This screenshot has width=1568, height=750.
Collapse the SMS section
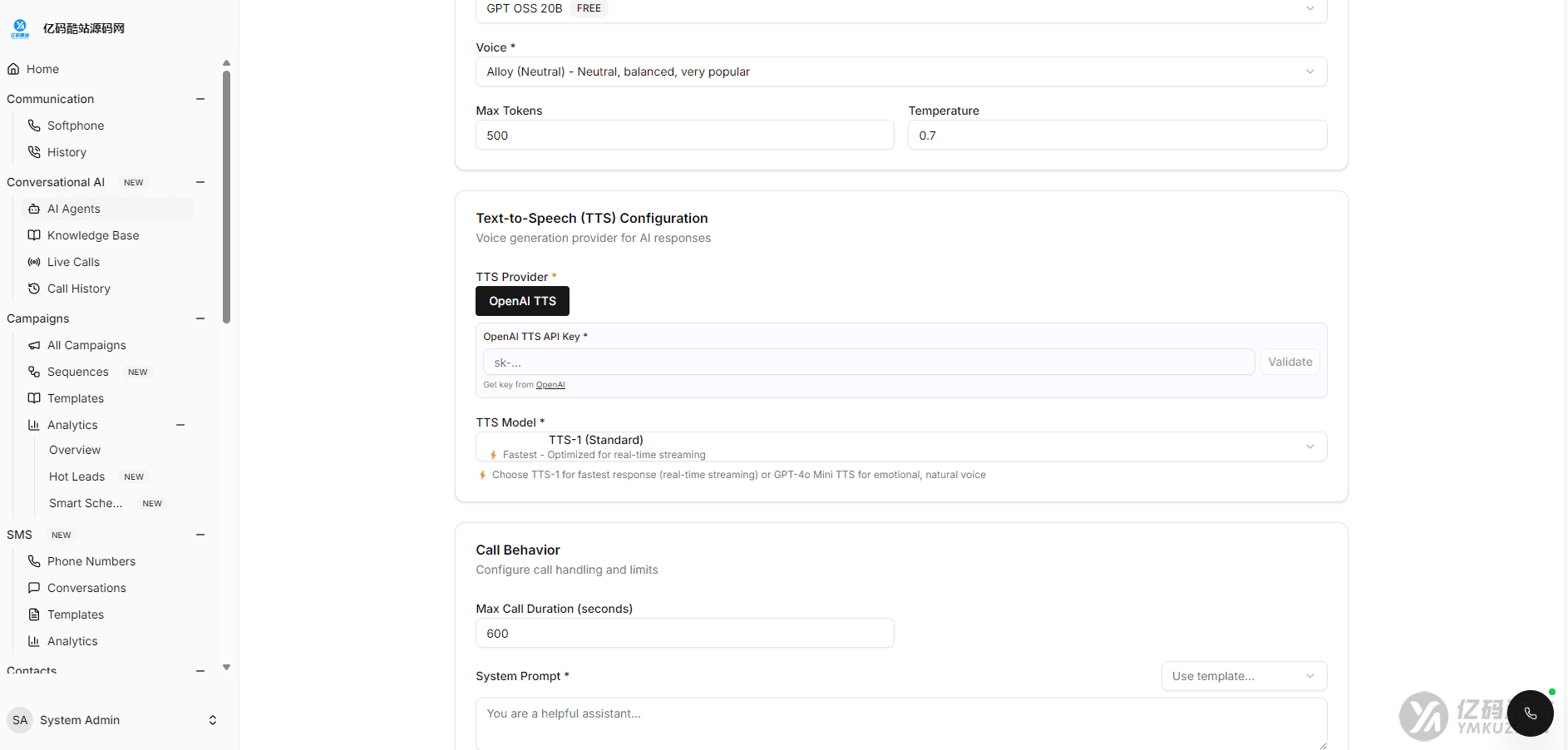[200, 535]
